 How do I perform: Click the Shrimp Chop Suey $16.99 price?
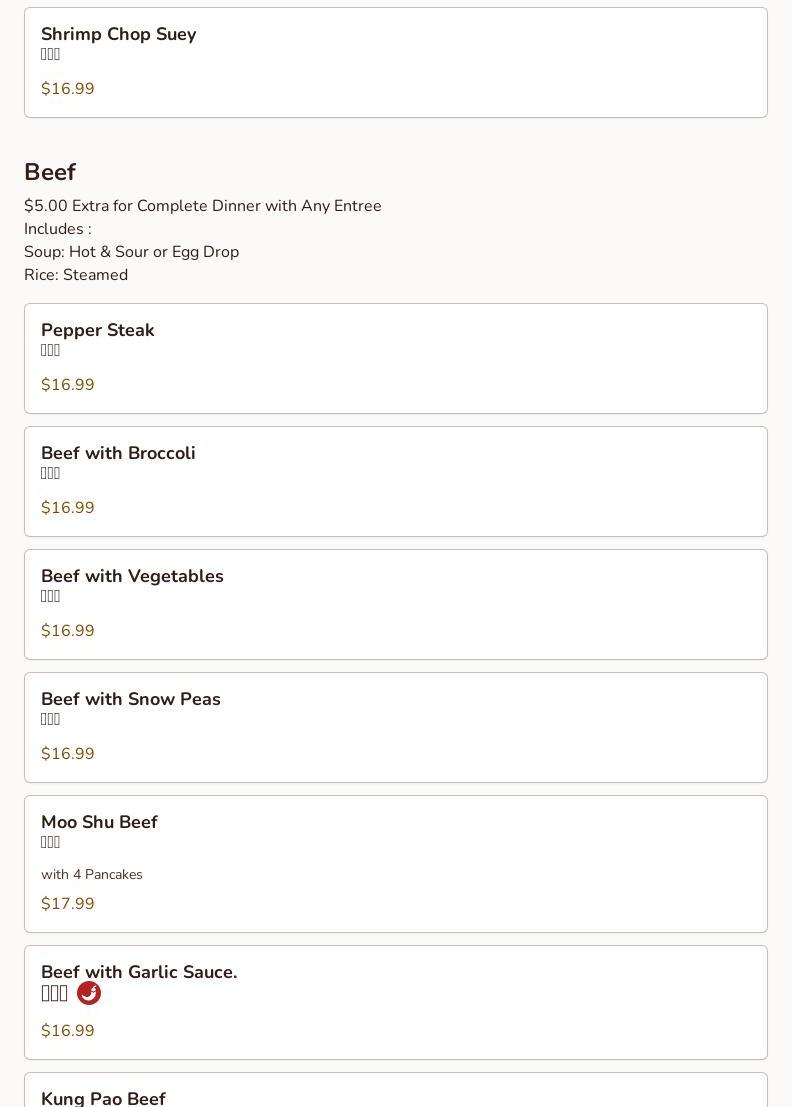click(68, 89)
